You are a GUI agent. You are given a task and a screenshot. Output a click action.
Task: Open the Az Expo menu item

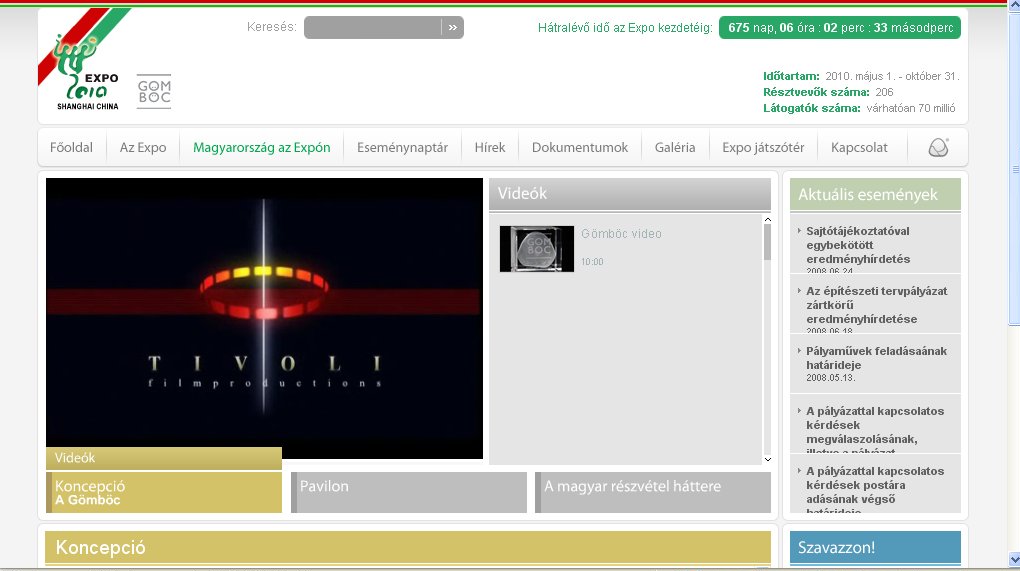(143, 148)
